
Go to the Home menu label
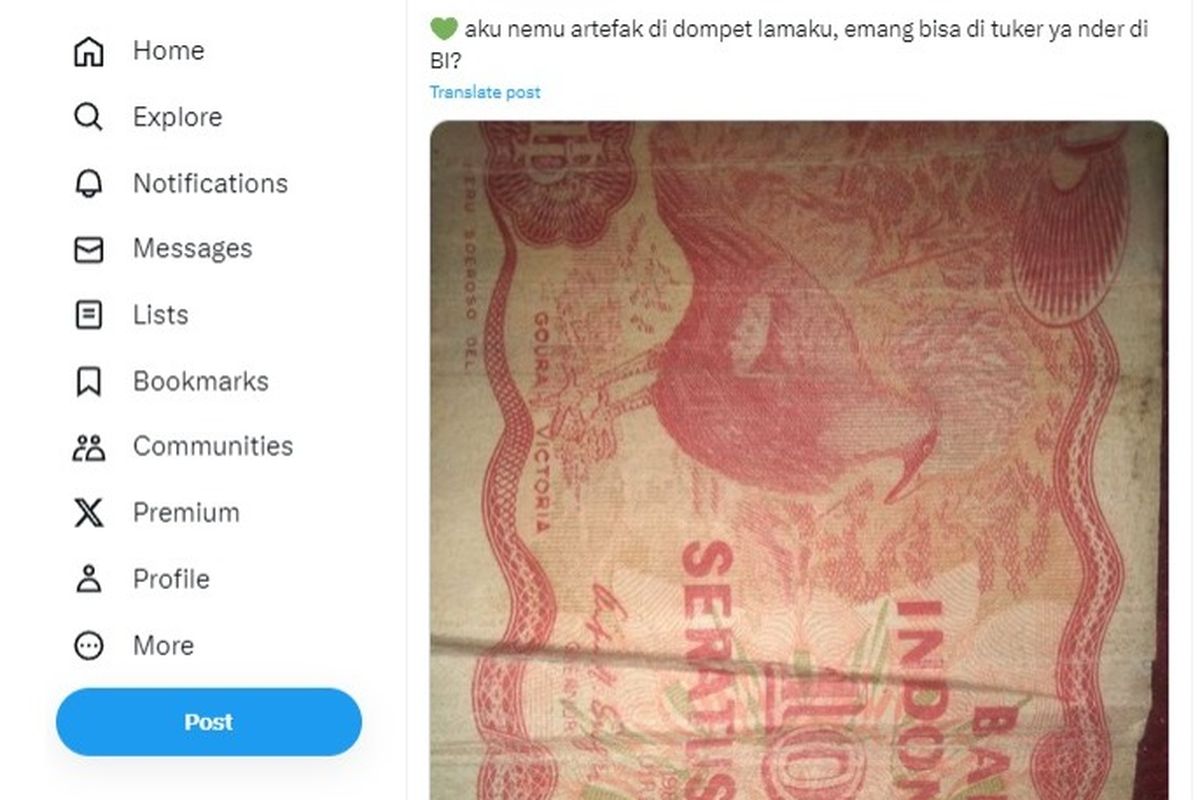coord(168,51)
